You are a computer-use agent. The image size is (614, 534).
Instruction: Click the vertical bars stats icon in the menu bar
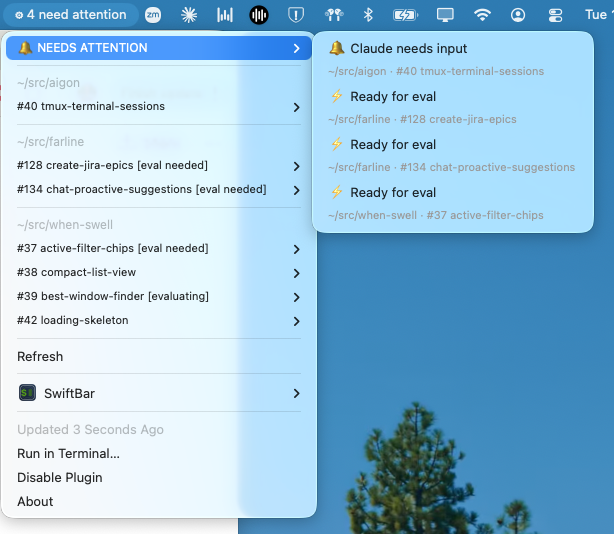point(225,15)
